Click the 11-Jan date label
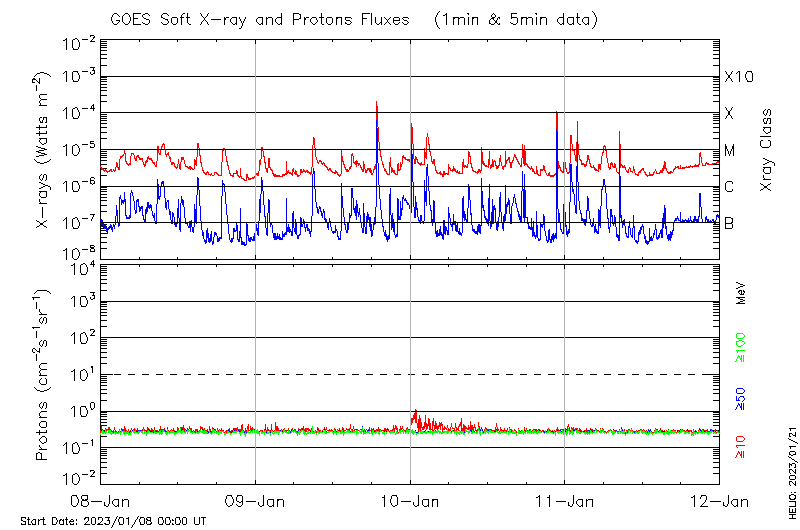 [x=565, y=499]
